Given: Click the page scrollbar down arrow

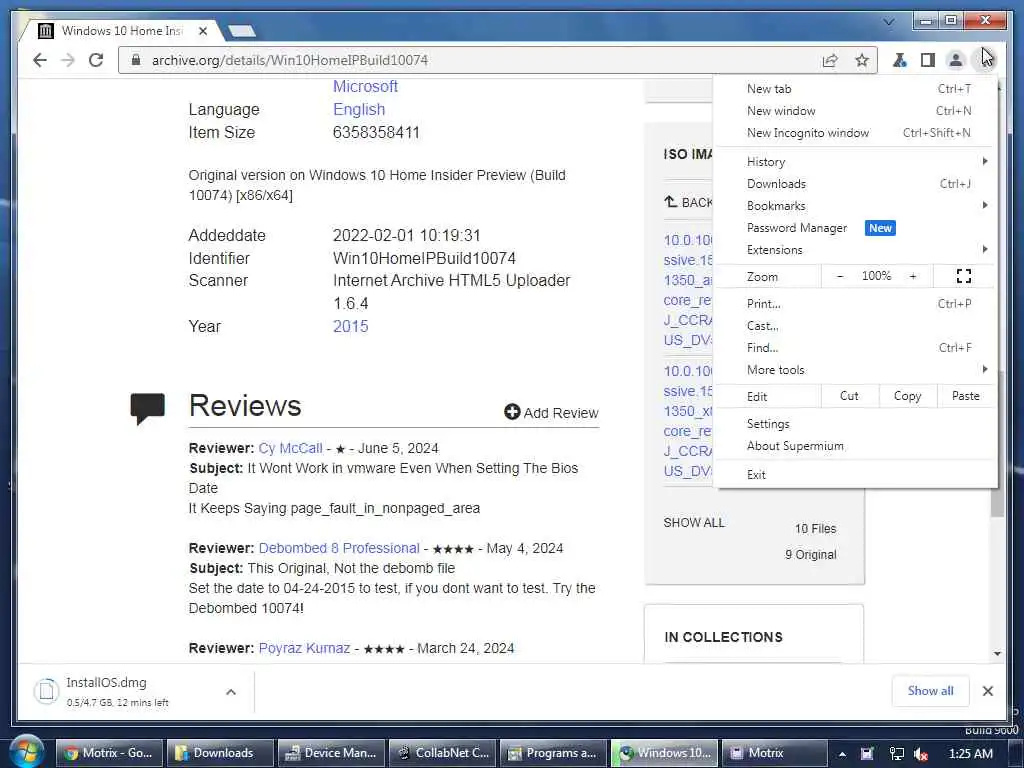Looking at the screenshot, I should pyautogui.click(x=997, y=654).
